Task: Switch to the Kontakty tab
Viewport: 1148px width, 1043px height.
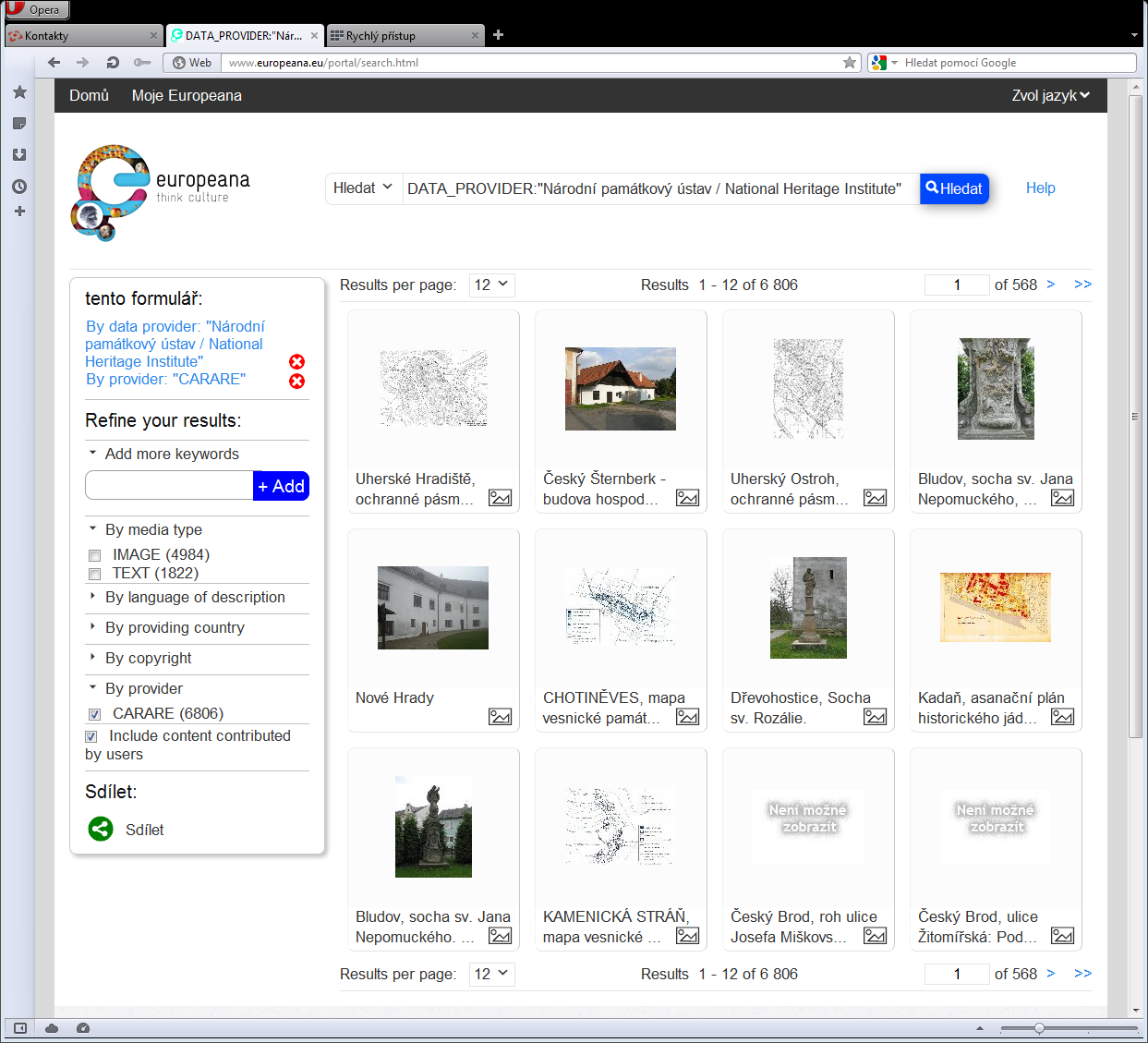Action: point(83,36)
